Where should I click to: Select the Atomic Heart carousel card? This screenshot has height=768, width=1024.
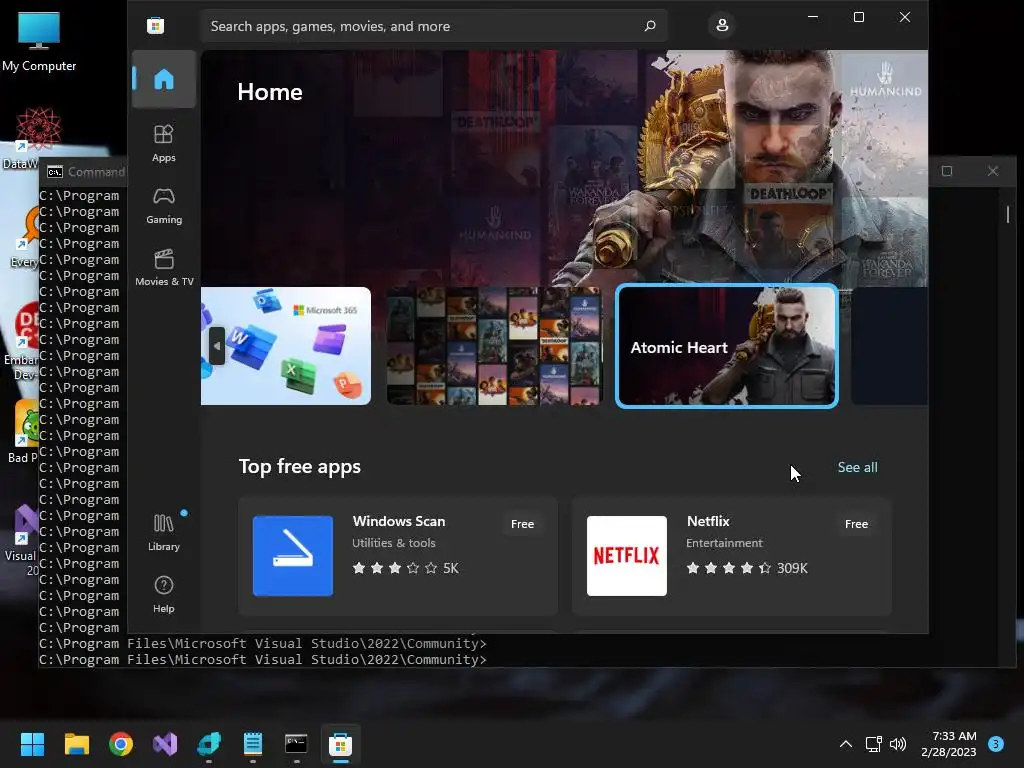[727, 346]
